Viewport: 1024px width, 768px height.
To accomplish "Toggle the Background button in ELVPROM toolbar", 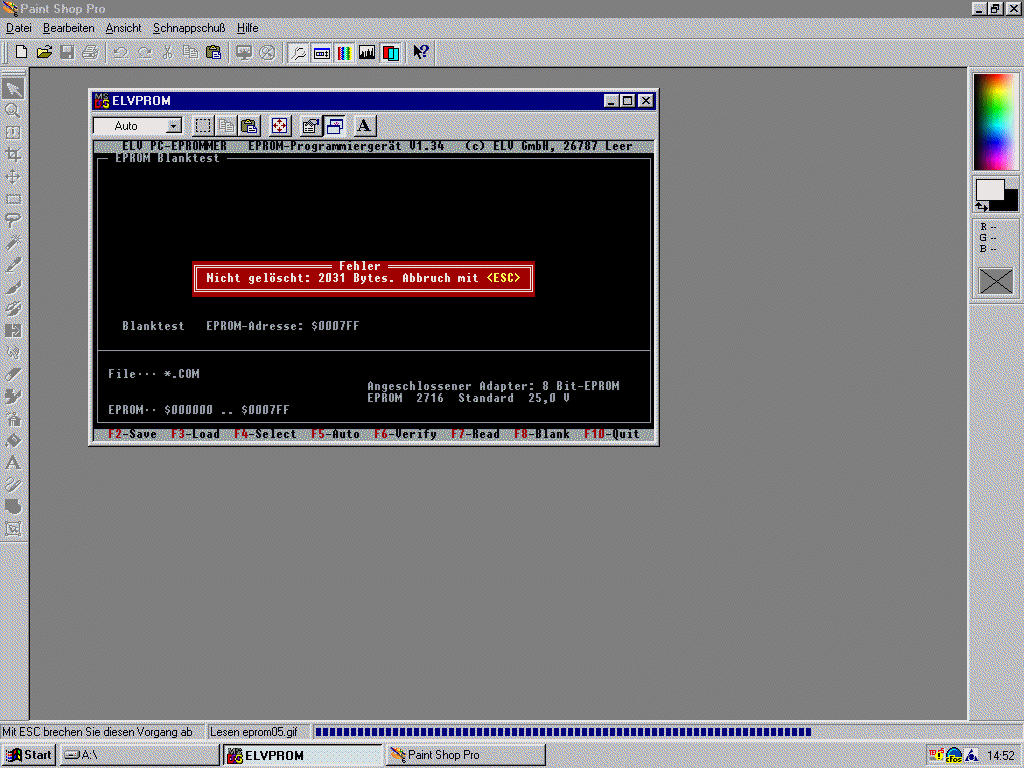I will [x=334, y=125].
